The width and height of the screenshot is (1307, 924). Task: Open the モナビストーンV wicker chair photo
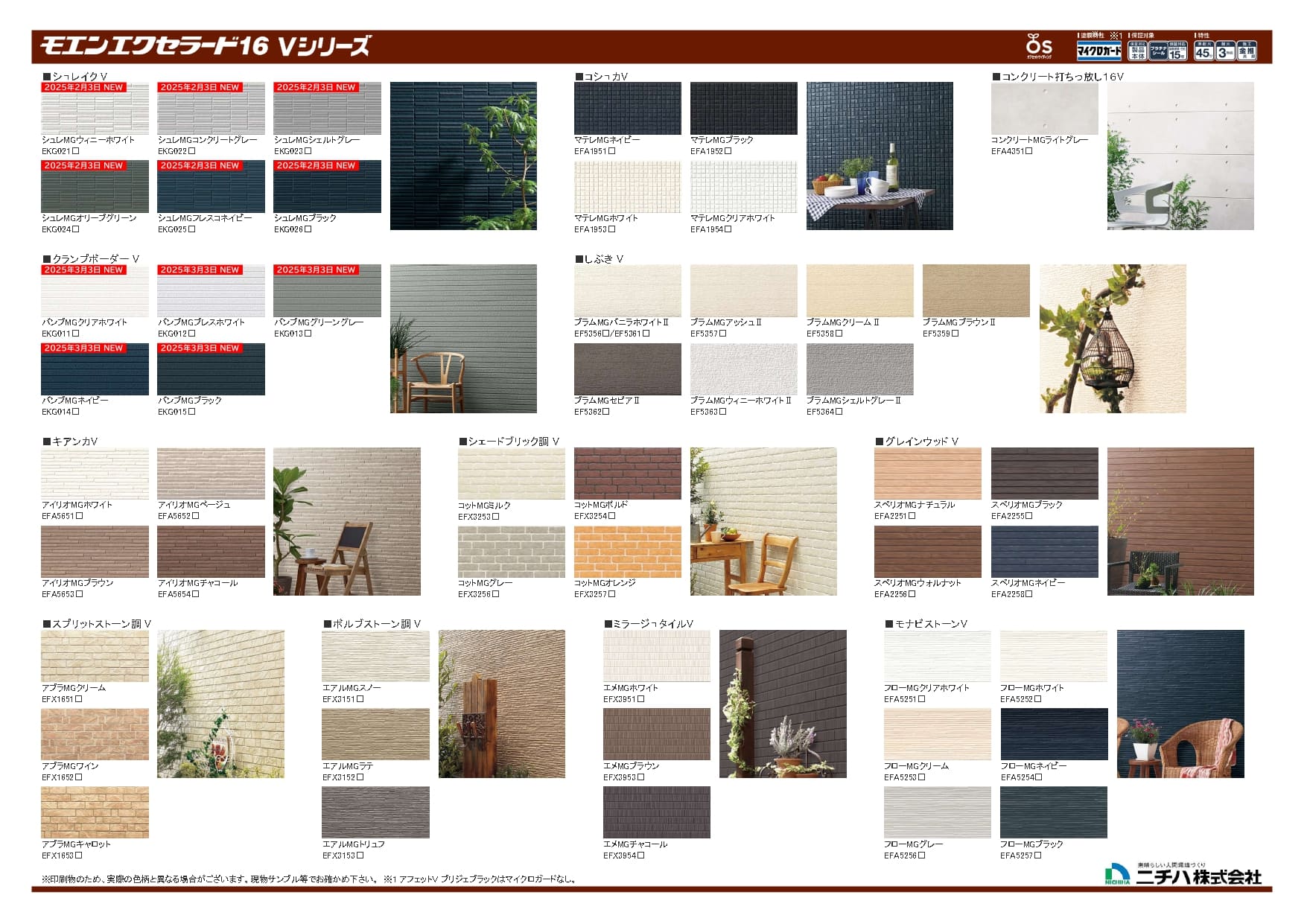pyautogui.click(x=1180, y=704)
